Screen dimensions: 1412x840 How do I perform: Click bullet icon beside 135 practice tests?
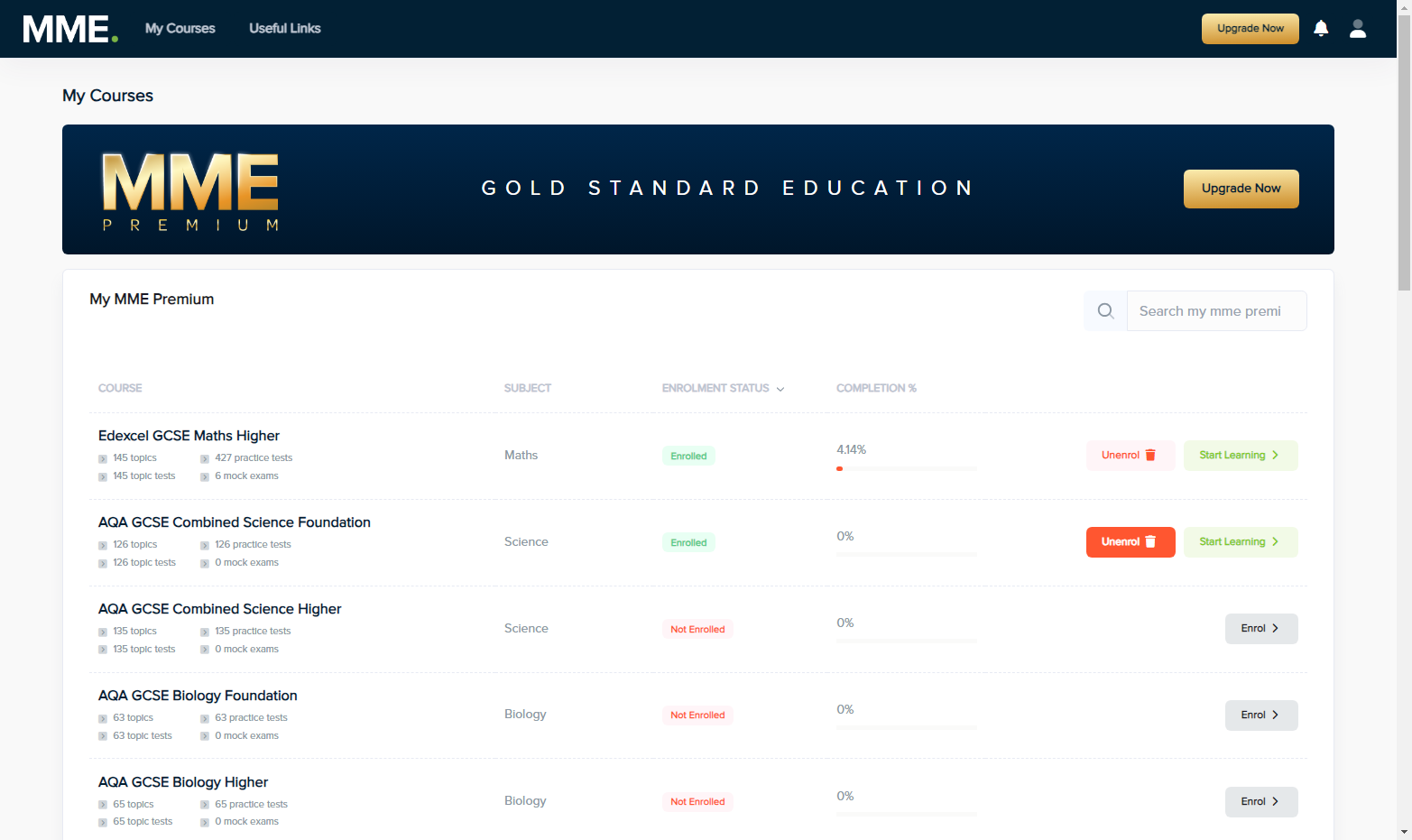205,632
